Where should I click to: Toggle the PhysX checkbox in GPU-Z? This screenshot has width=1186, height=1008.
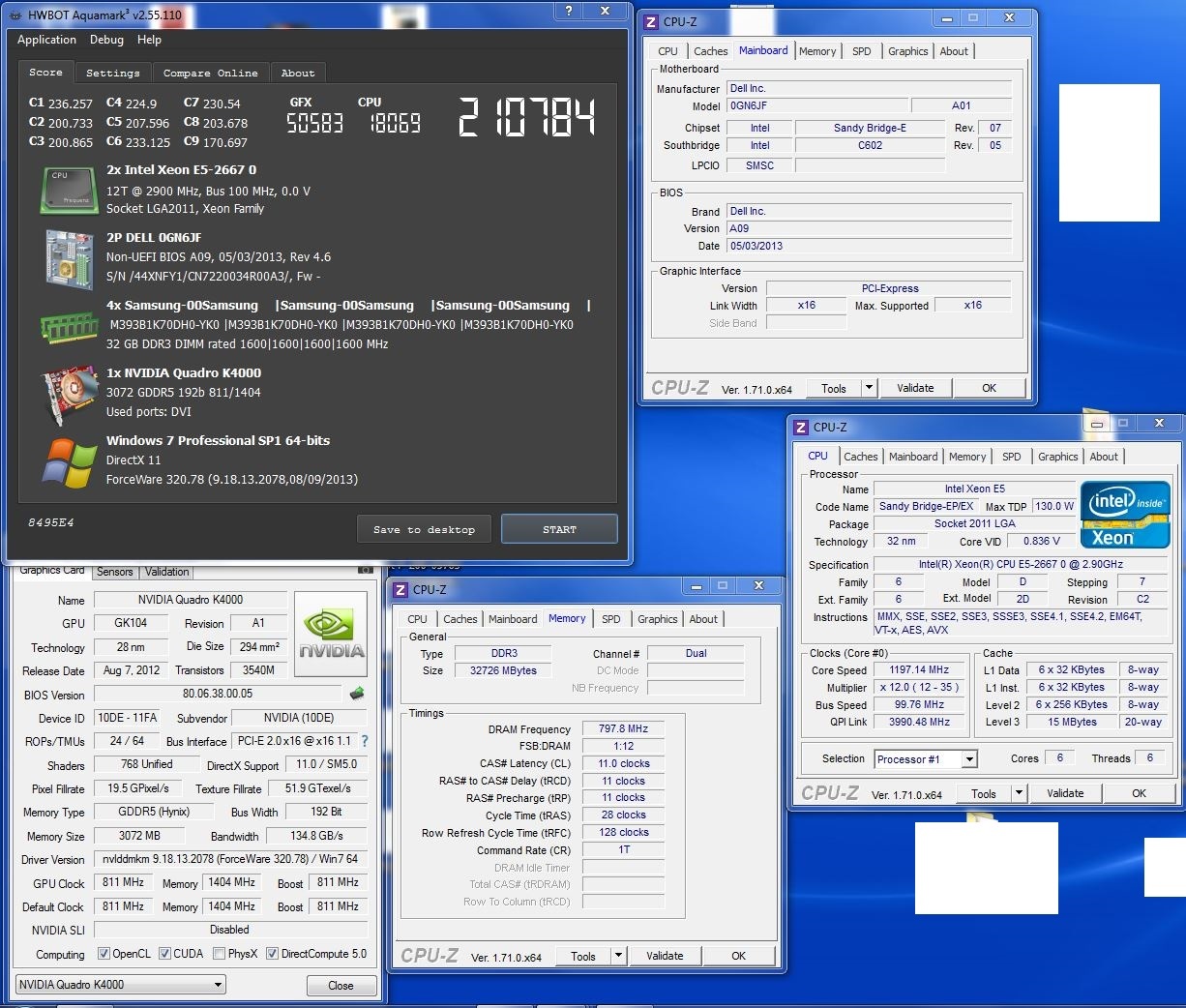(220, 954)
